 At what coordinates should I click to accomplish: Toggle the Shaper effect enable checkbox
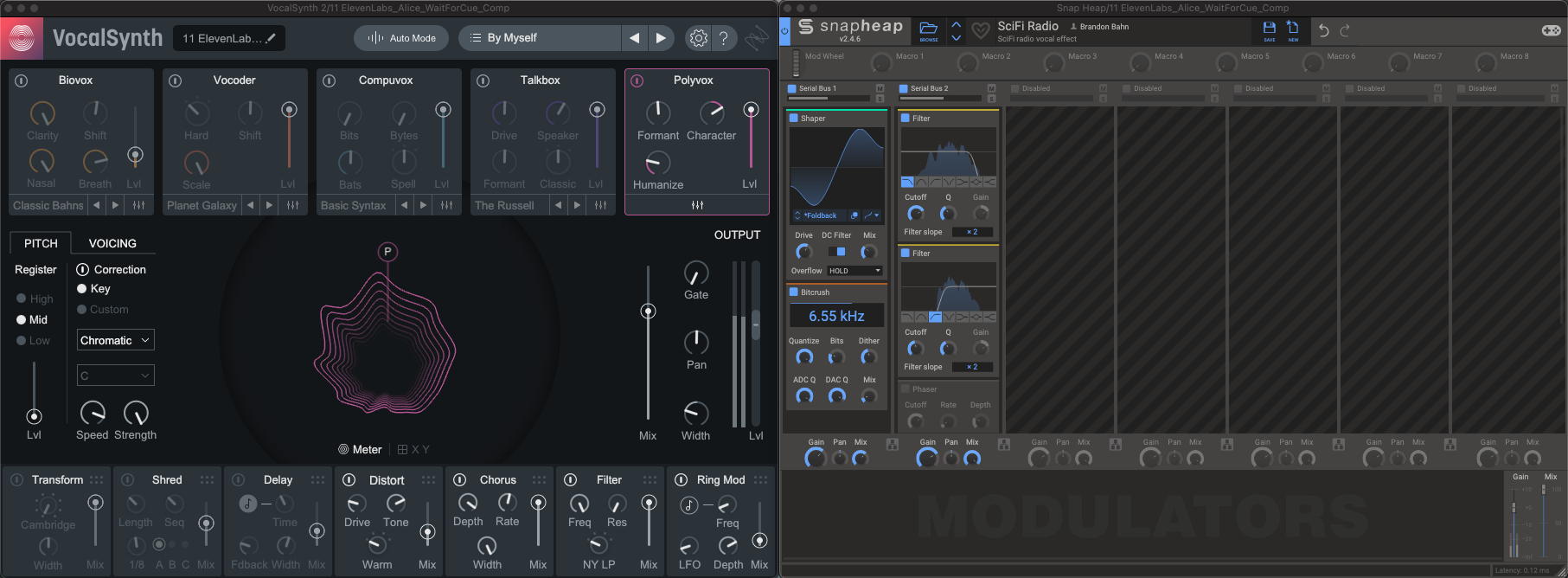point(794,119)
